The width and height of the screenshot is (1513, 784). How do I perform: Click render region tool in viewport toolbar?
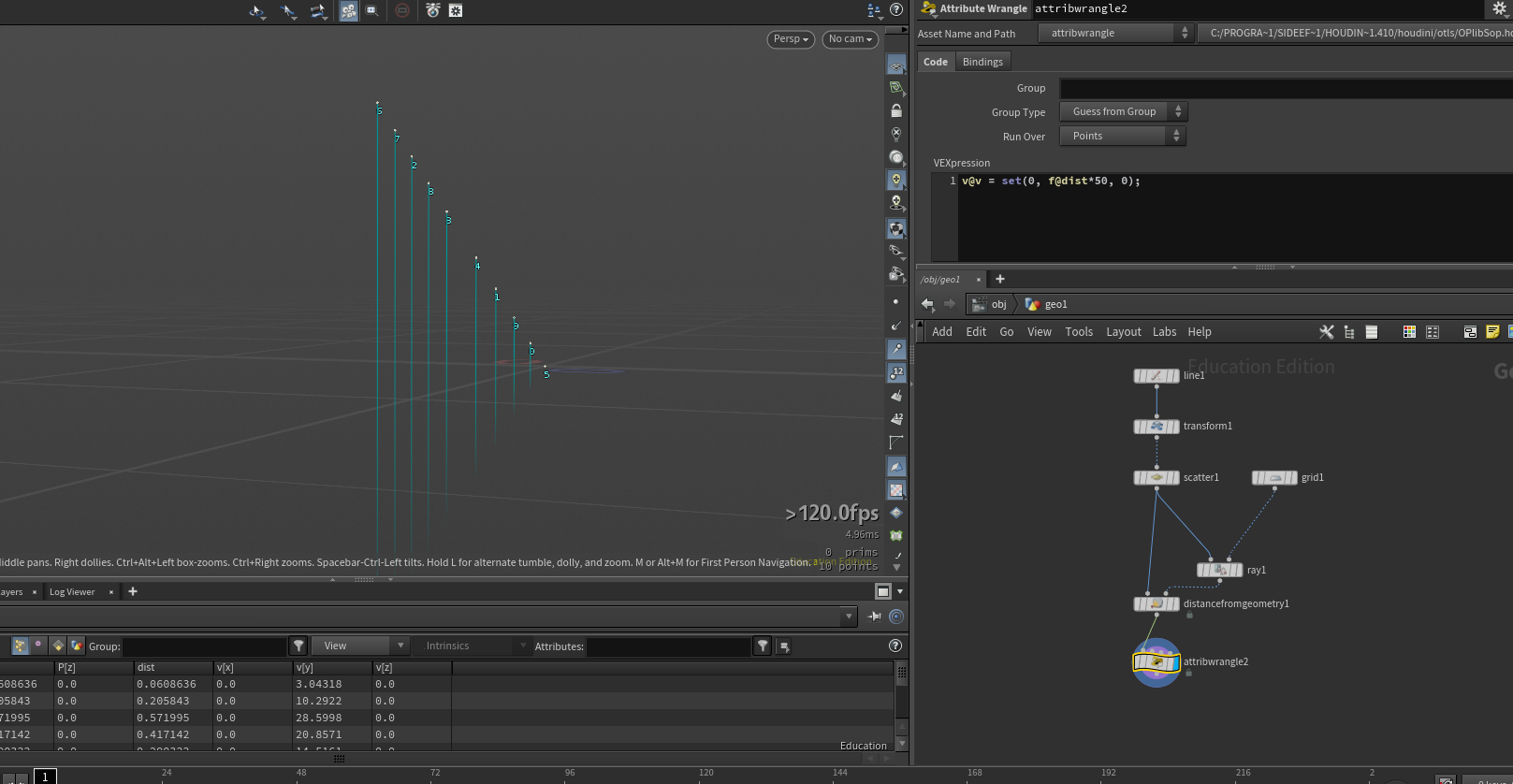click(372, 10)
